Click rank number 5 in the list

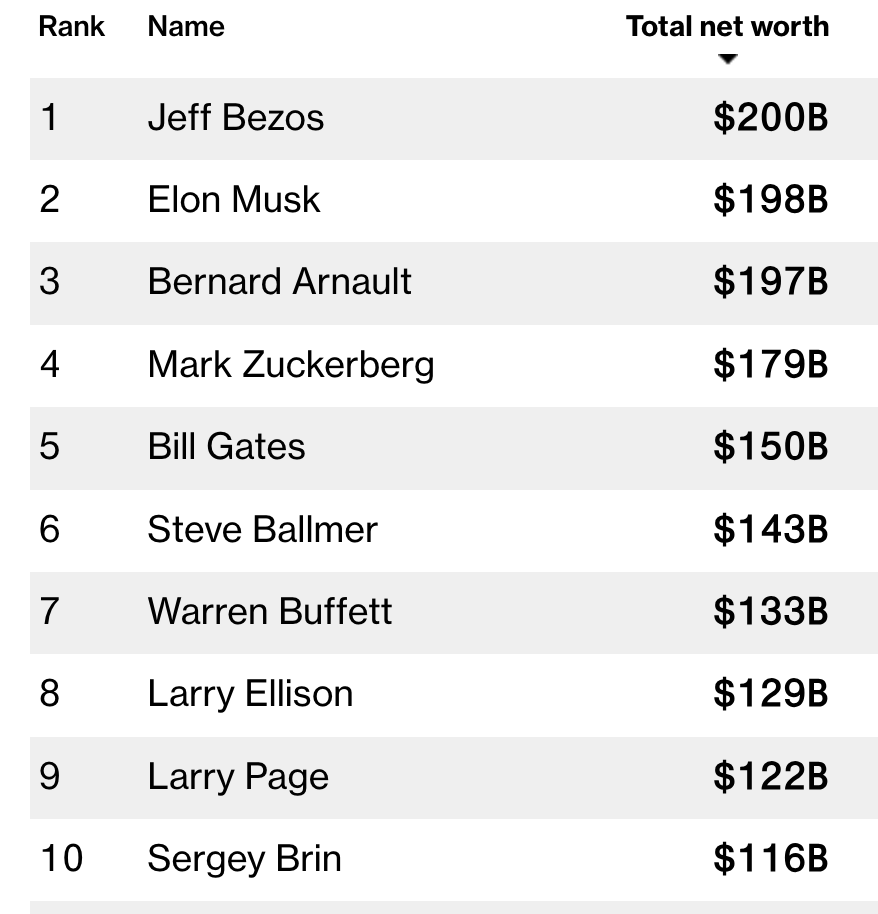(x=50, y=447)
